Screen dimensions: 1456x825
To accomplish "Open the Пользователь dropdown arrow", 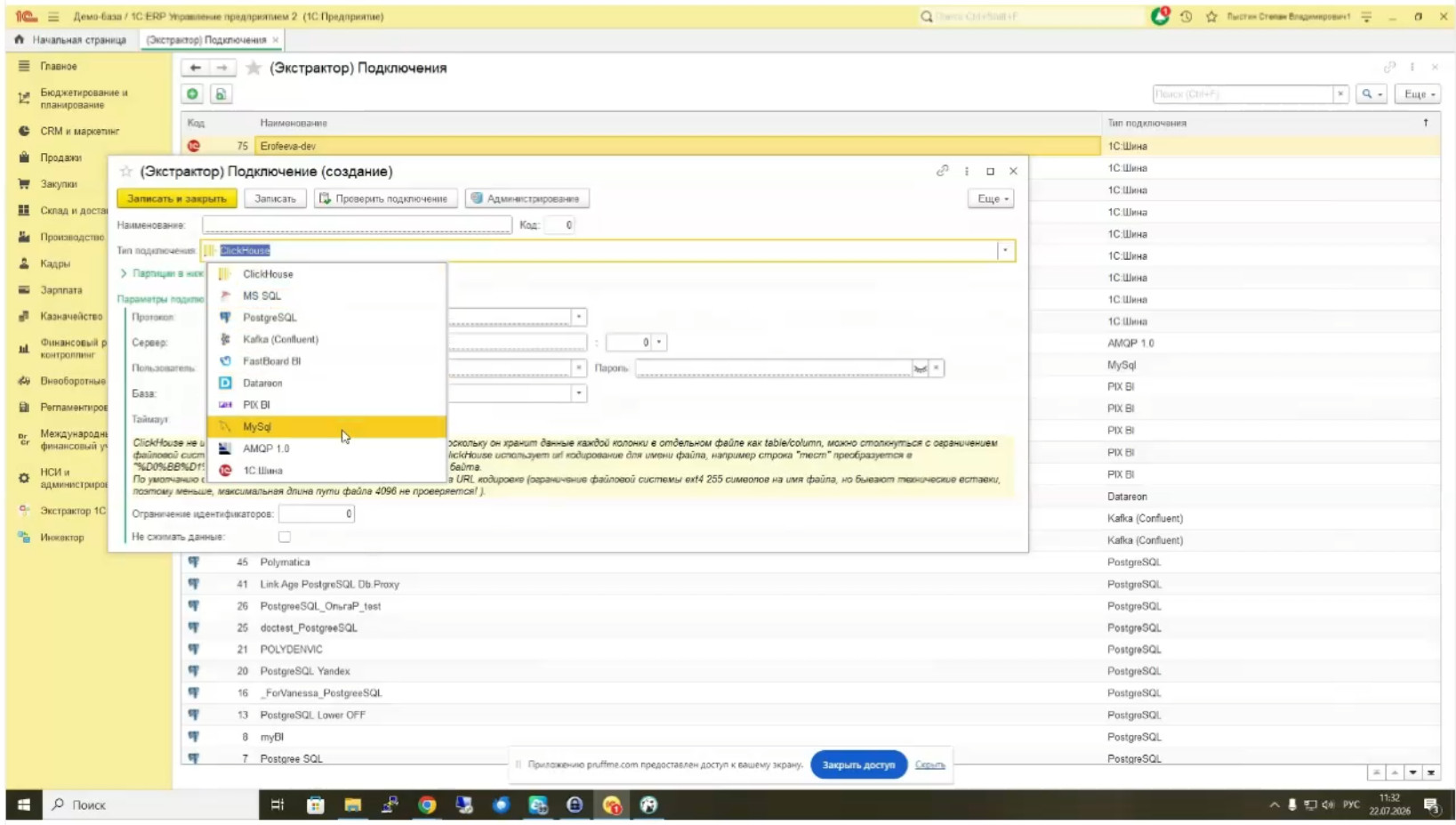I will pos(579,368).
